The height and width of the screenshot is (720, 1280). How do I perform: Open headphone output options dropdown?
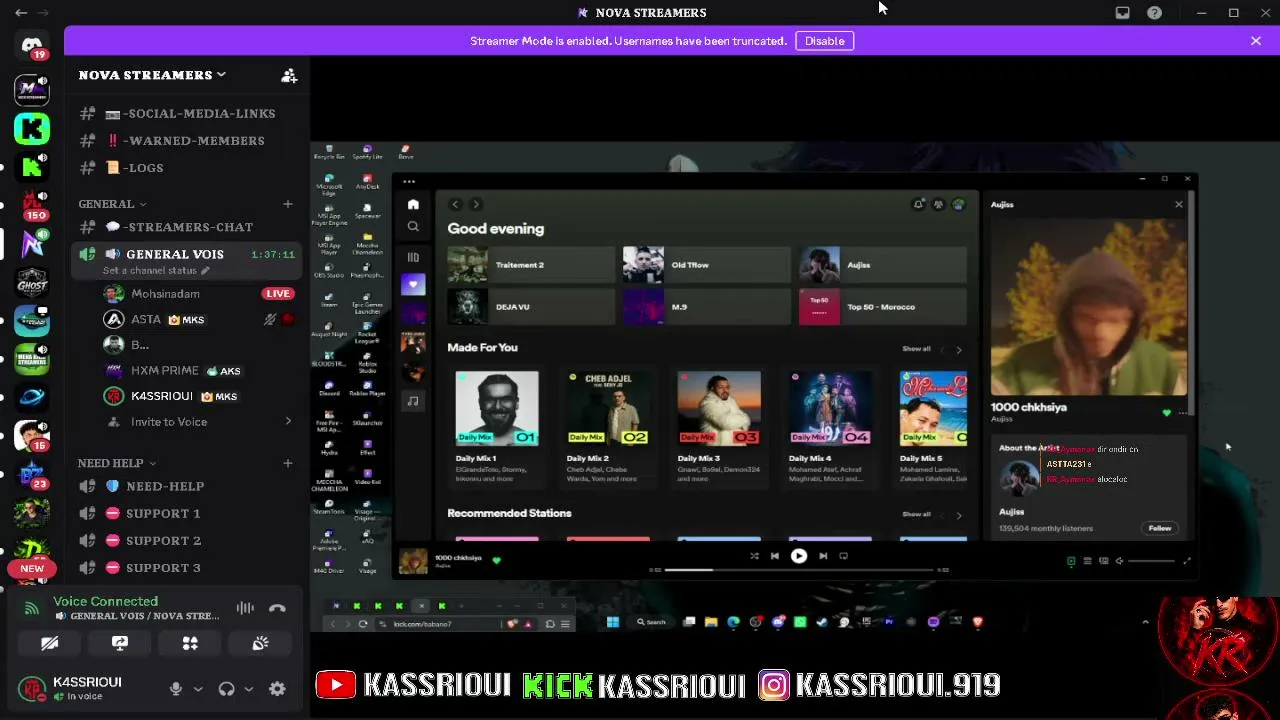click(x=249, y=688)
